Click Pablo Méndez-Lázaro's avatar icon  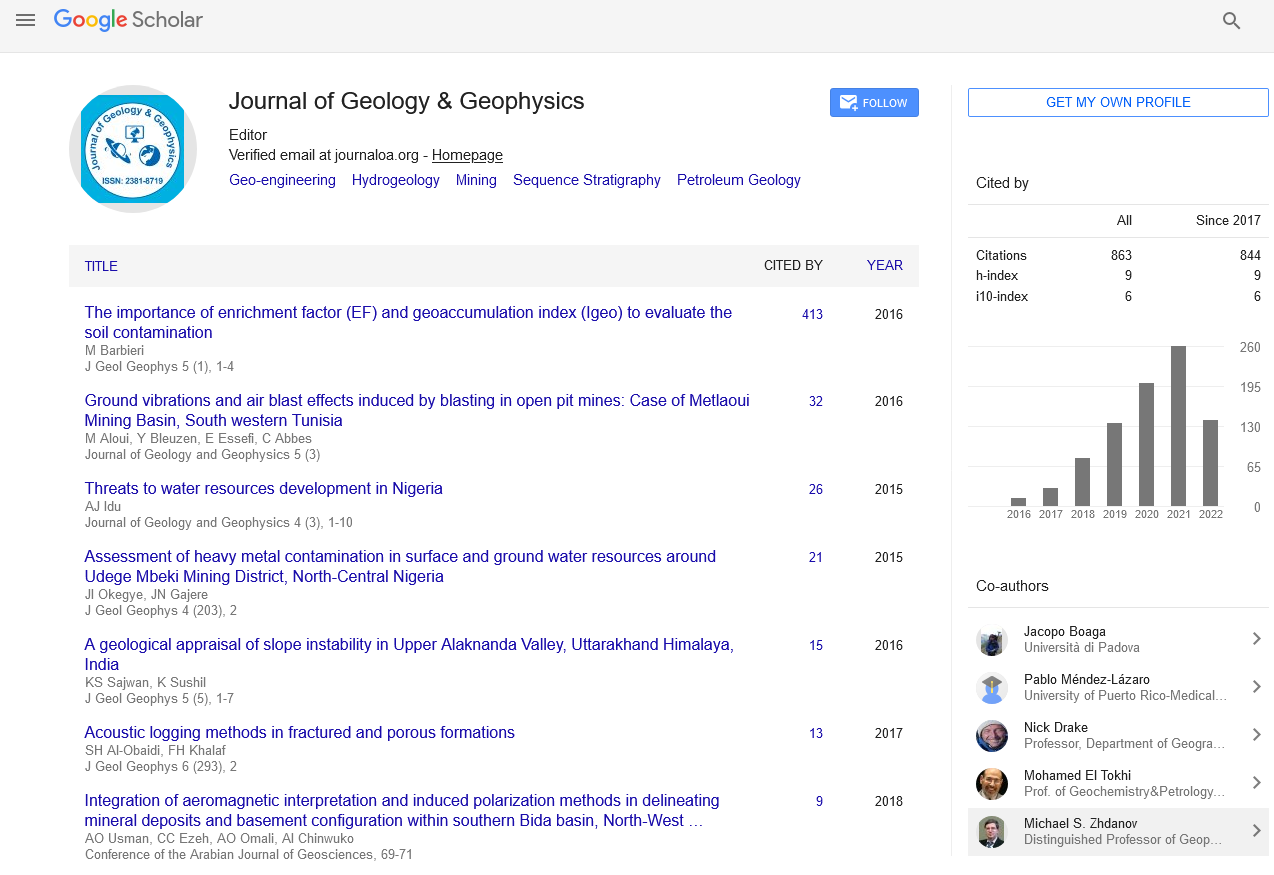pos(992,688)
